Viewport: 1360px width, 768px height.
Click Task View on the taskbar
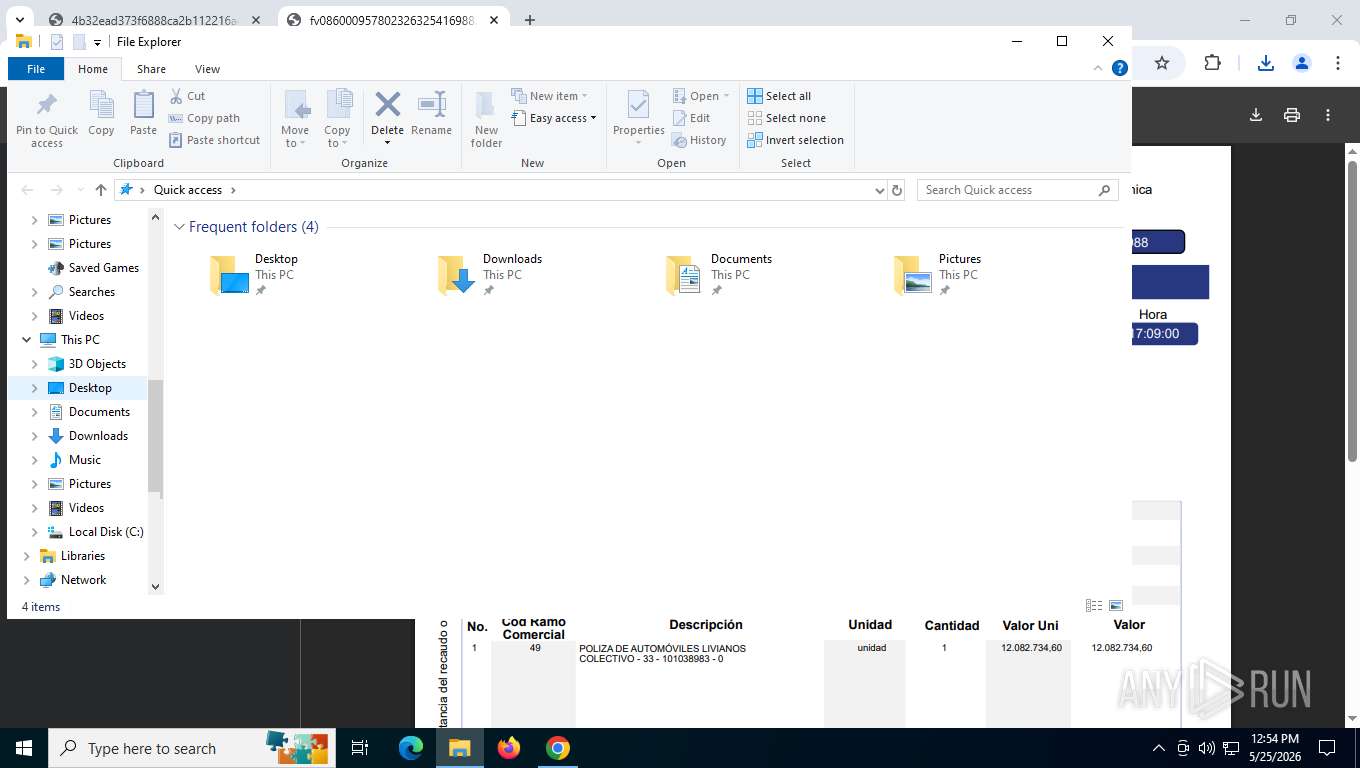[x=360, y=748]
